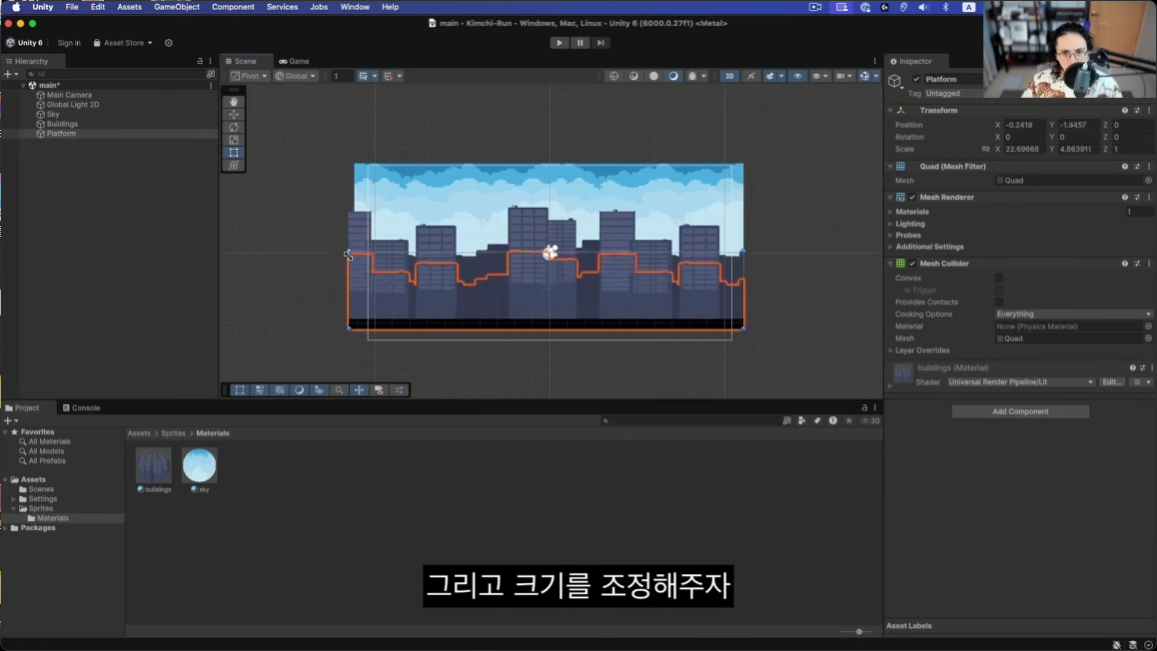The height and width of the screenshot is (651, 1157).
Task: Select the Transform tool in Scene toolbar
Action: pos(234,165)
